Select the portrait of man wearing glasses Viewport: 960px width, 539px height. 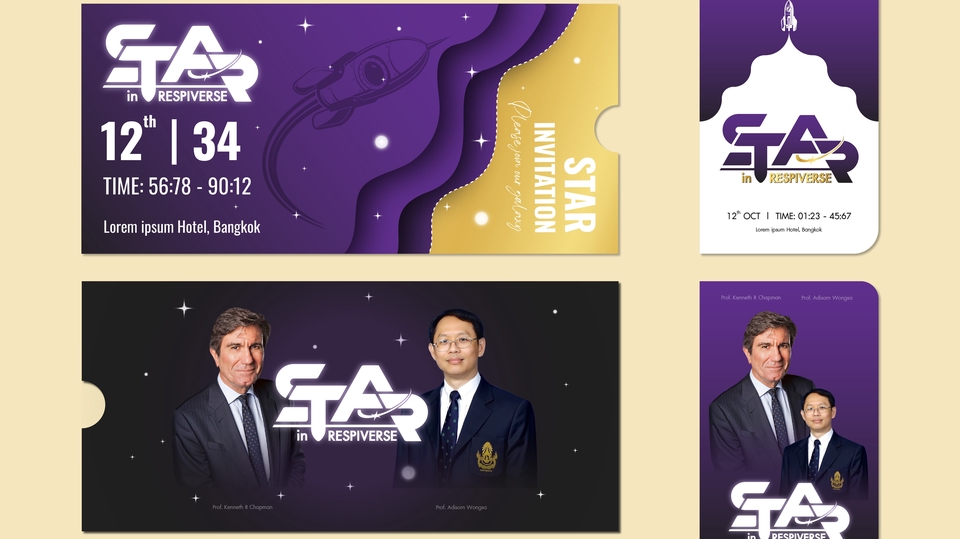[465, 399]
